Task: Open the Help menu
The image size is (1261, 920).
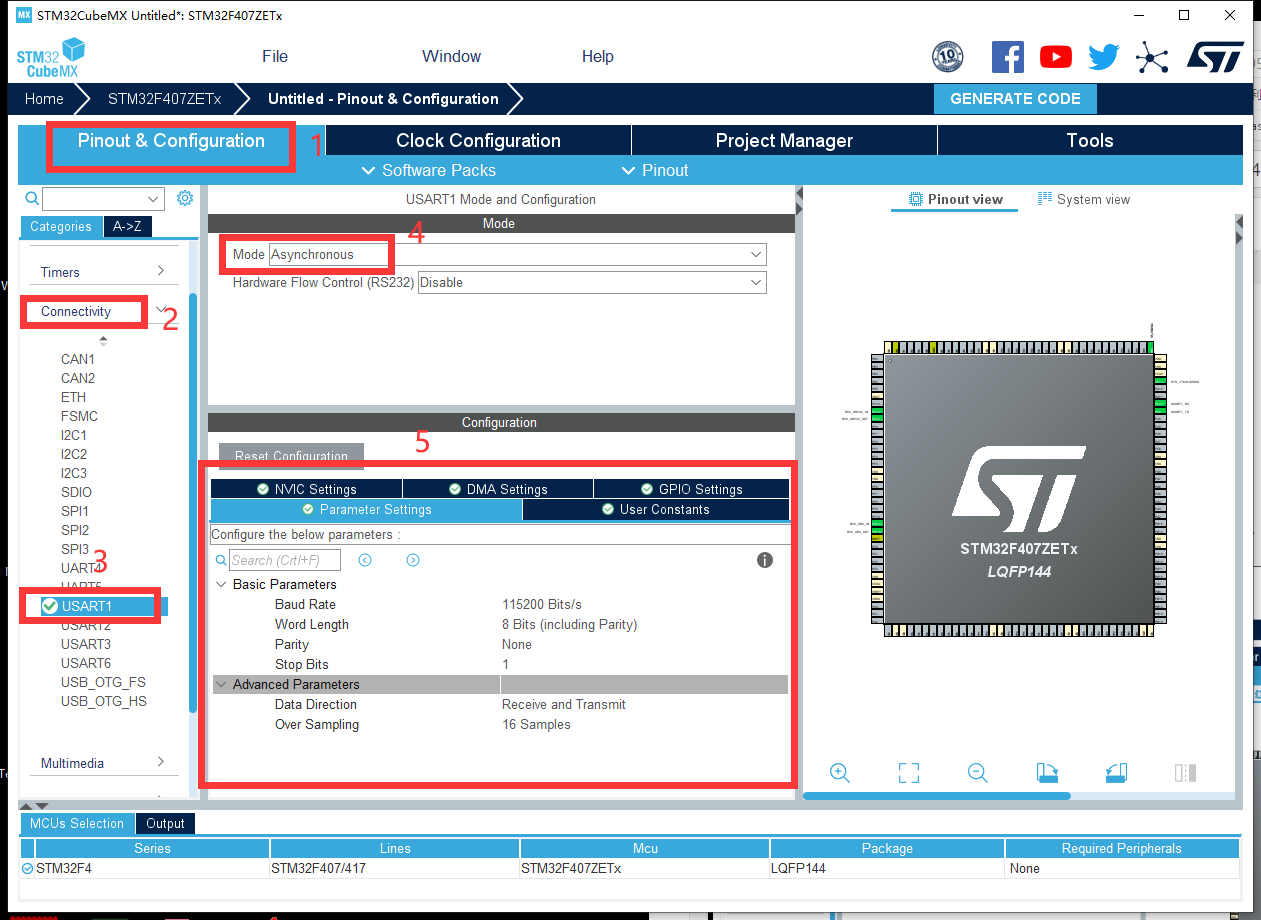Action: (598, 57)
